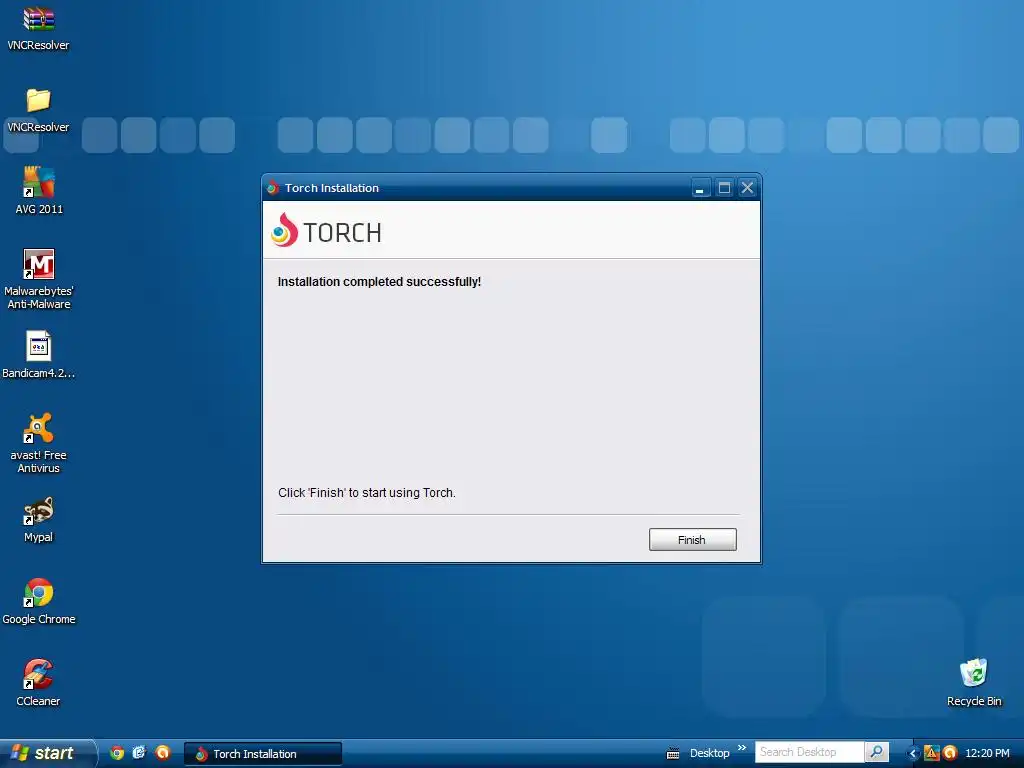Maximize the Torch Installation window
Screen dimensions: 1024x768
(724, 188)
